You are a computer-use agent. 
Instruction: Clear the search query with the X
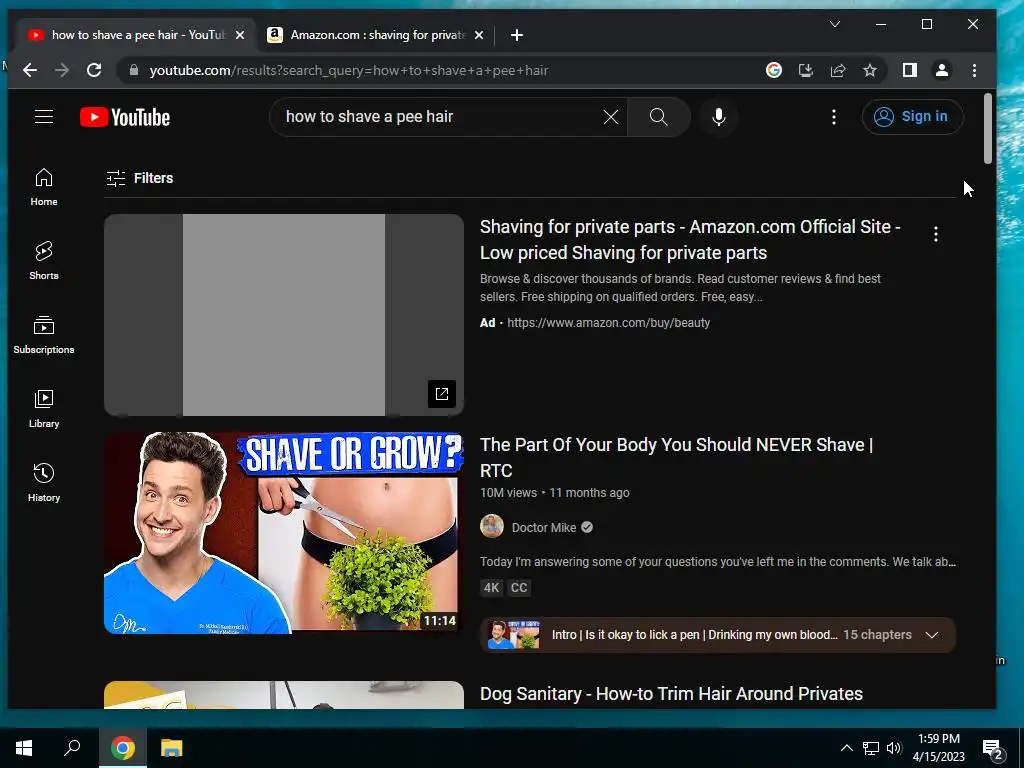pyautogui.click(x=611, y=117)
